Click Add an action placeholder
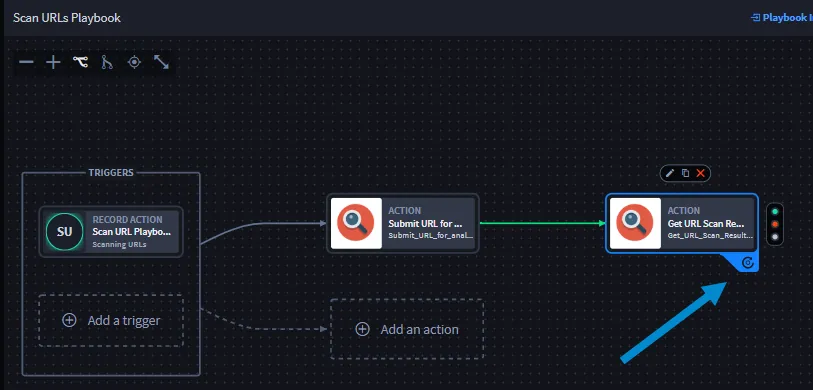 coord(407,329)
